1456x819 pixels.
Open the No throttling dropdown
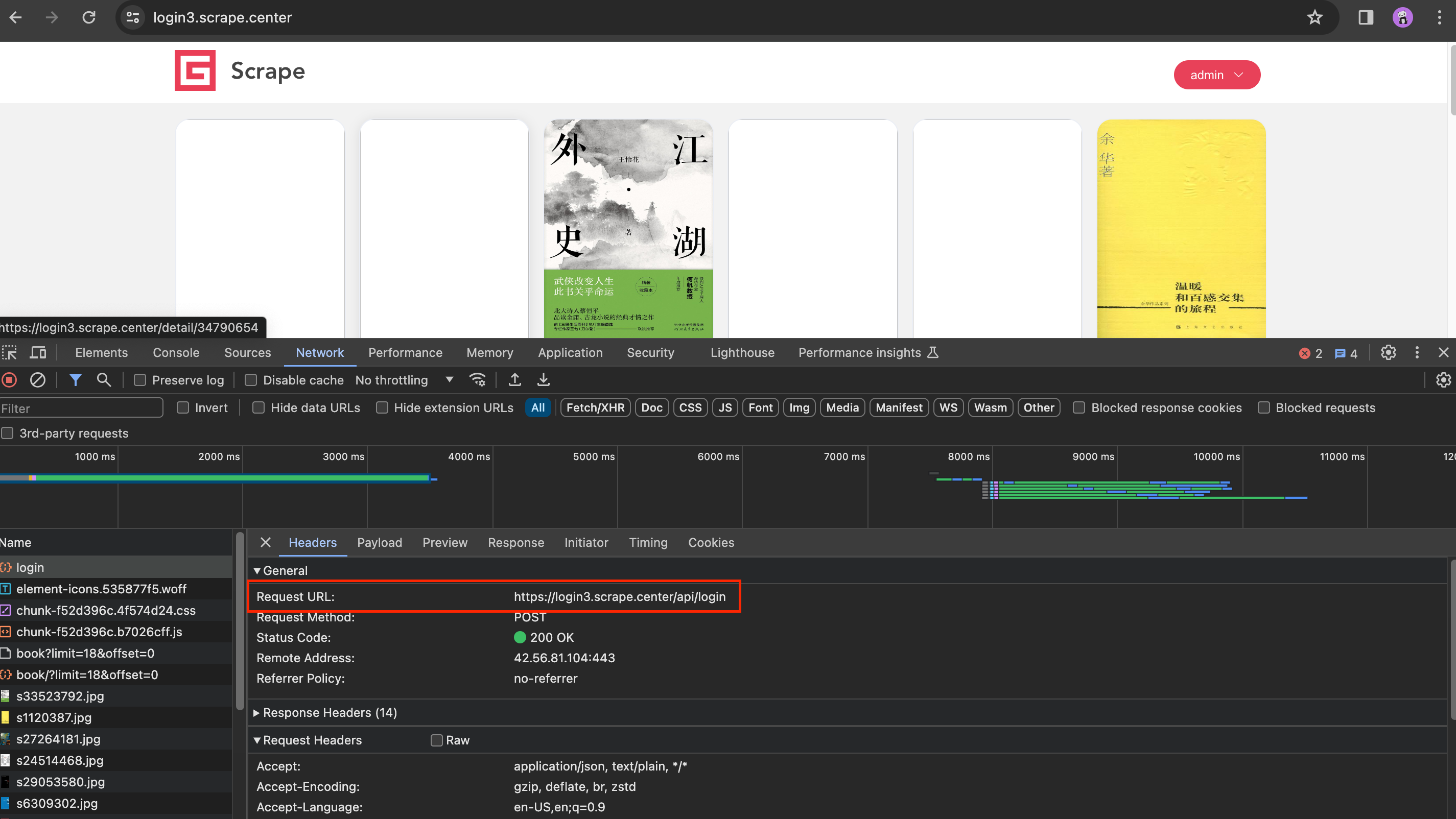pos(404,380)
